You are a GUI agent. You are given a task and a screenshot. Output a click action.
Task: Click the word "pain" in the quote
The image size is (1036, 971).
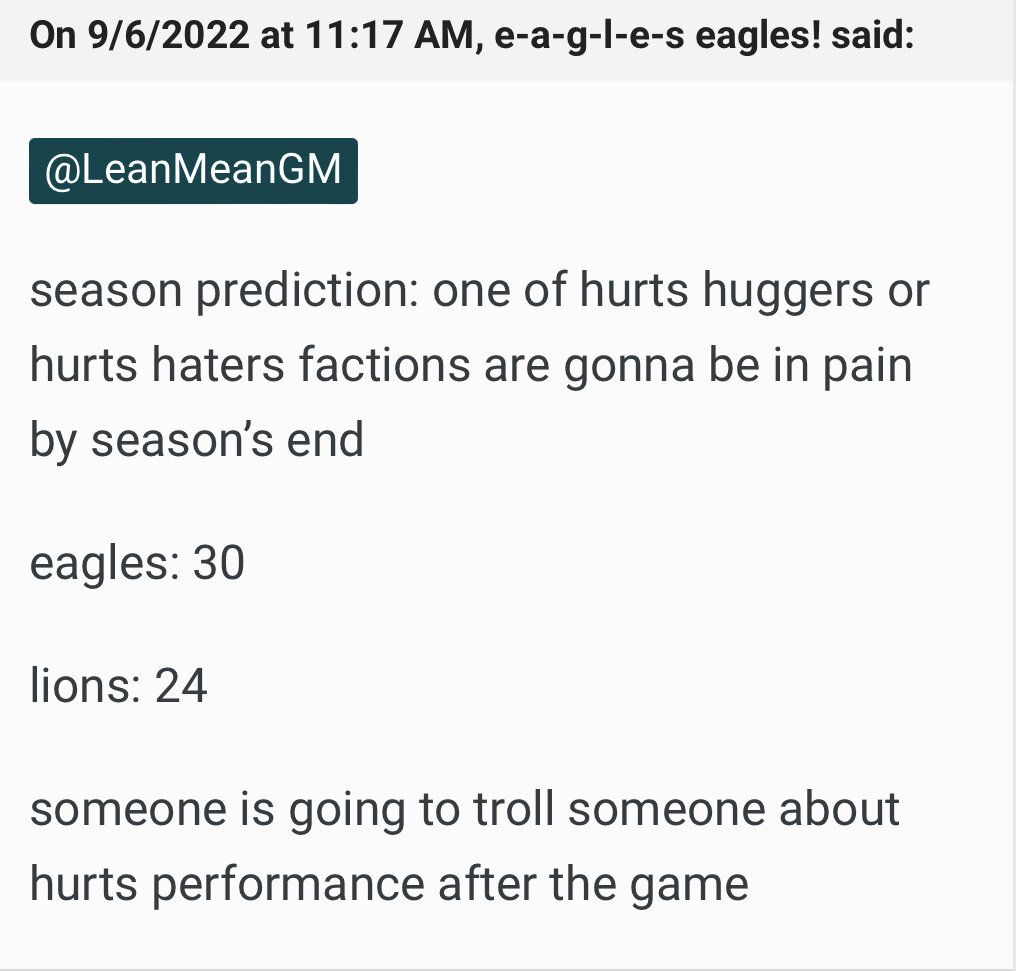pos(868,367)
